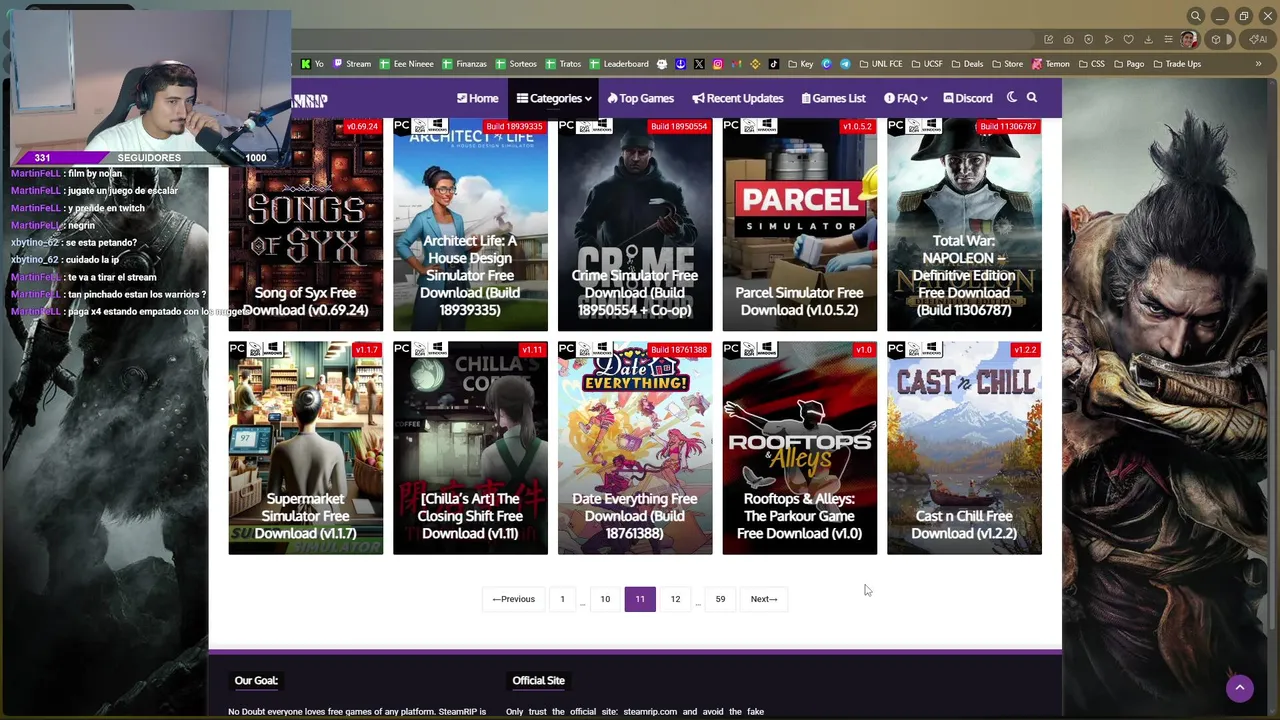Click the browser snapshot camera icon
Viewport: 1280px width, 720px height.
(x=1069, y=40)
